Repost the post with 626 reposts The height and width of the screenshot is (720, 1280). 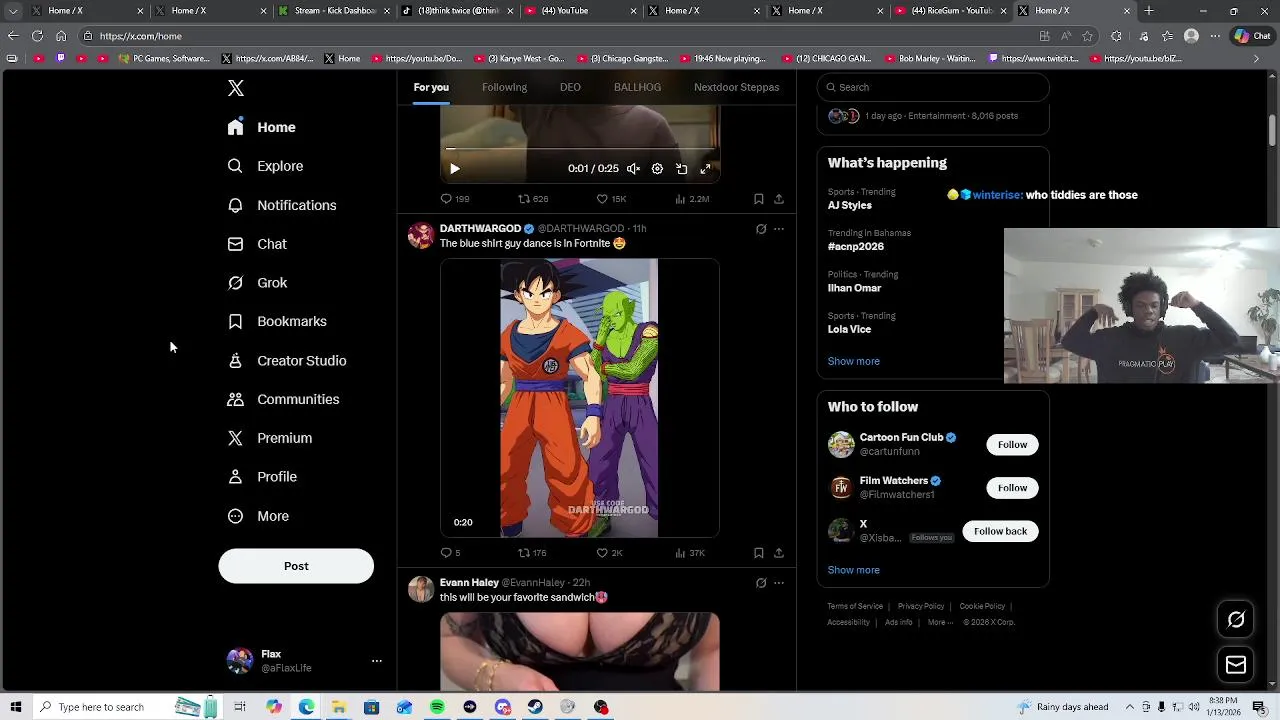click(532, 199)
